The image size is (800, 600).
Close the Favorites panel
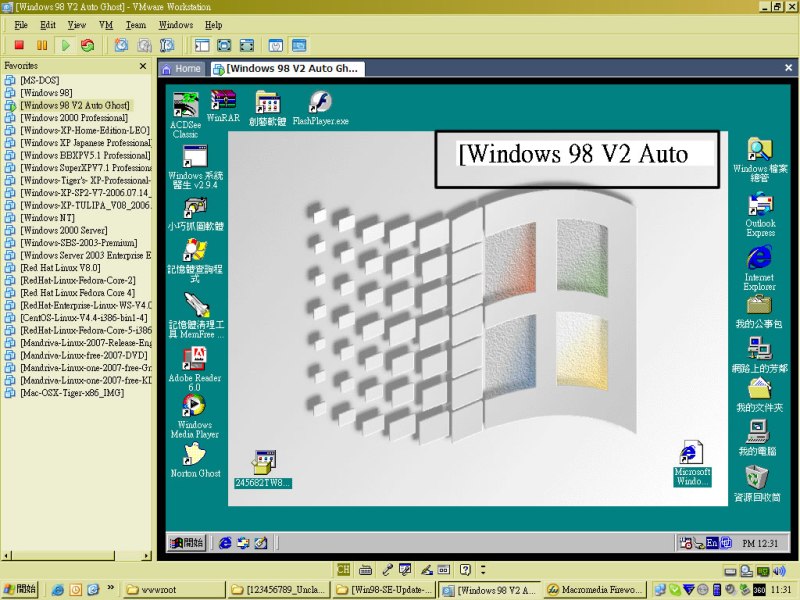tap(143, 66)
